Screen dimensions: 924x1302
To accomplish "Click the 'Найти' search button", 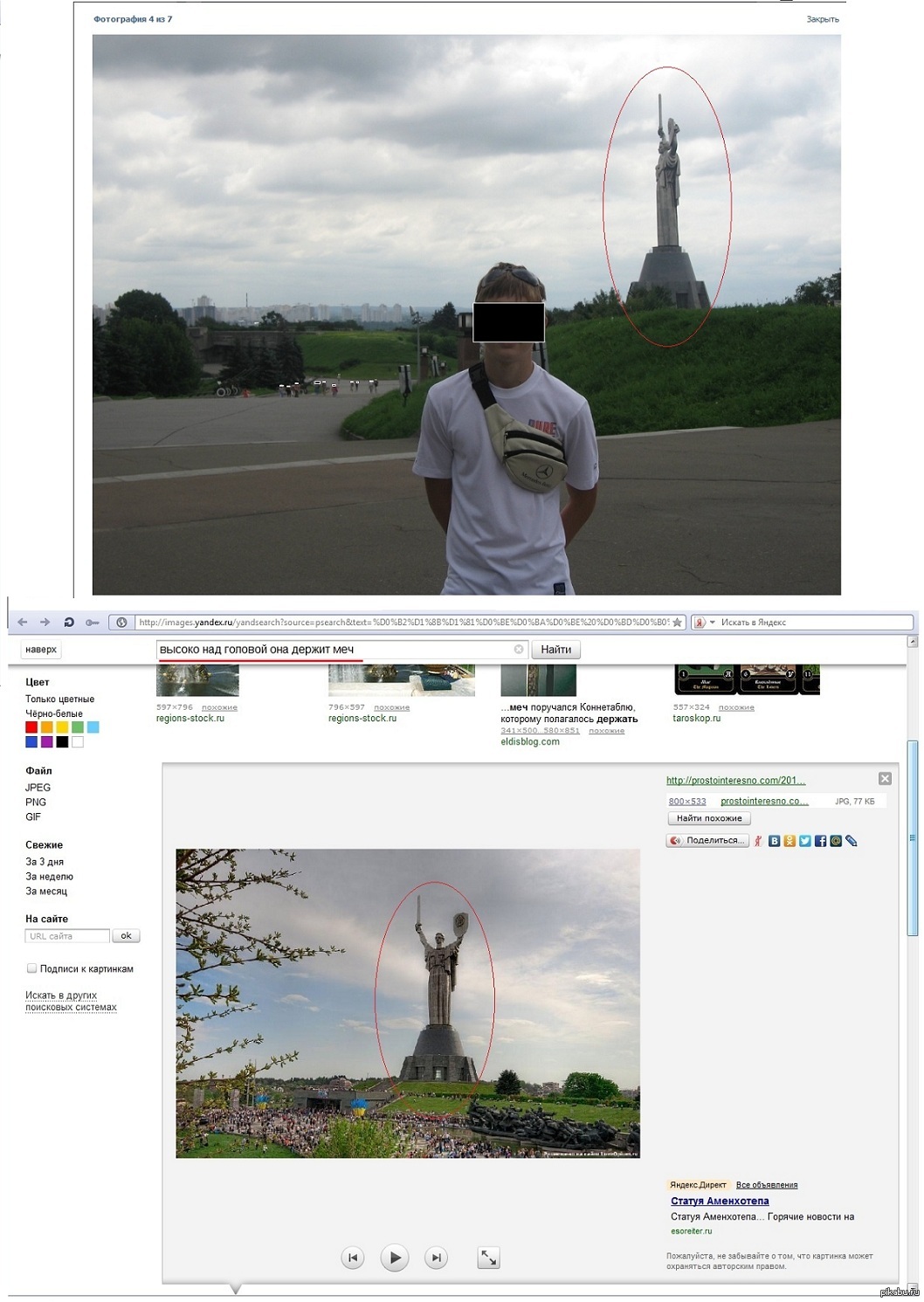I will click(555, 650).
